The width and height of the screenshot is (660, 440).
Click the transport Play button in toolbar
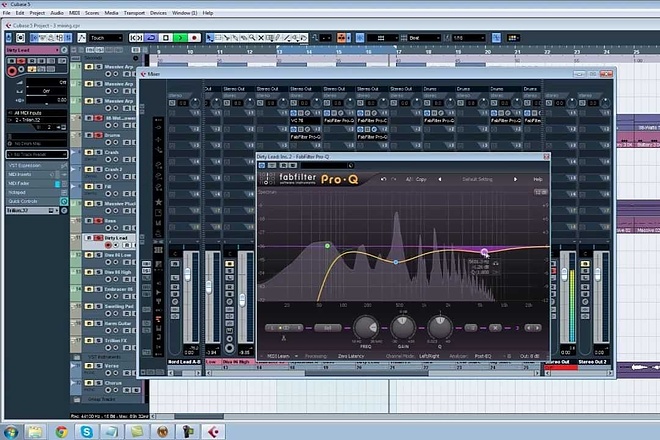click(180, 38)
